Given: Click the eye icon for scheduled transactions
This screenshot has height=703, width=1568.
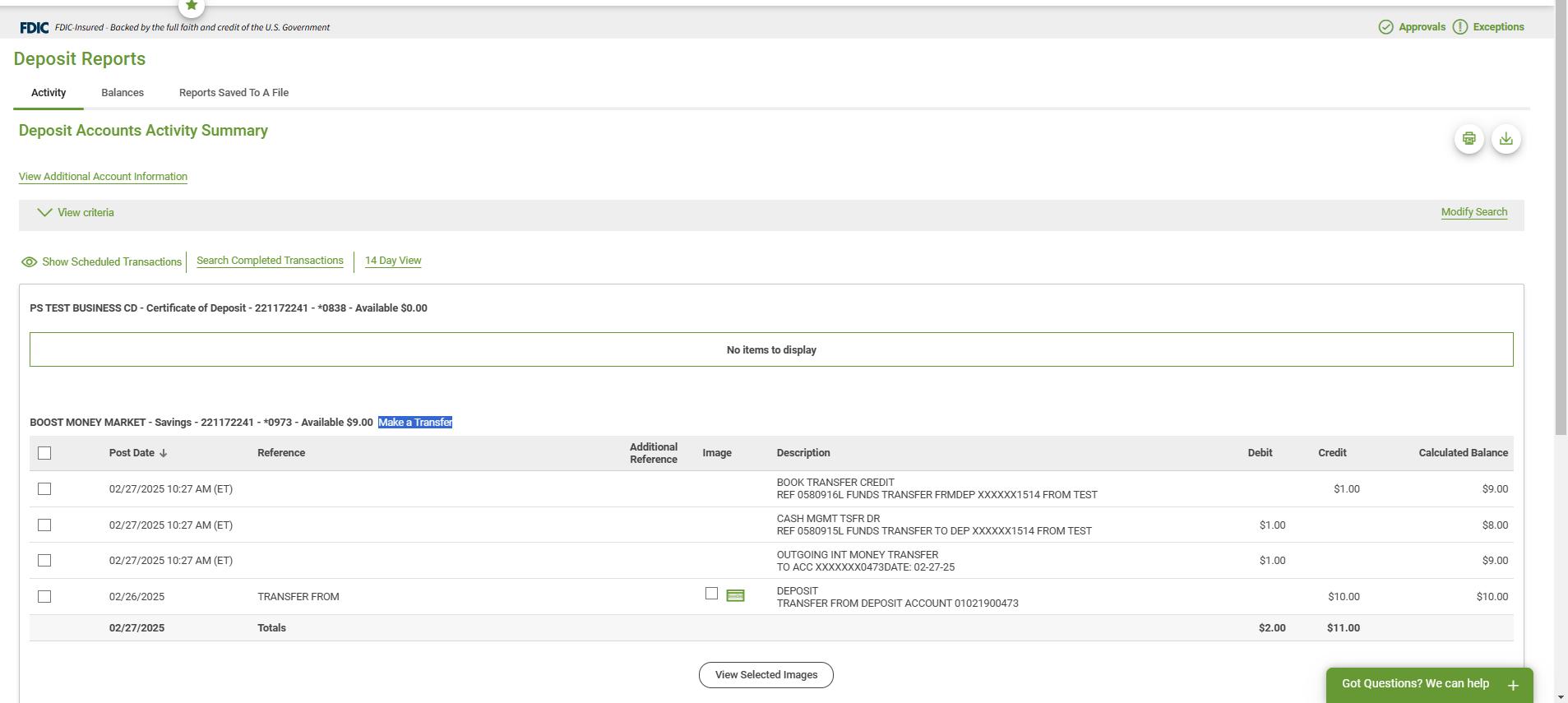Looking at the screenshot, I should [29, 262].
